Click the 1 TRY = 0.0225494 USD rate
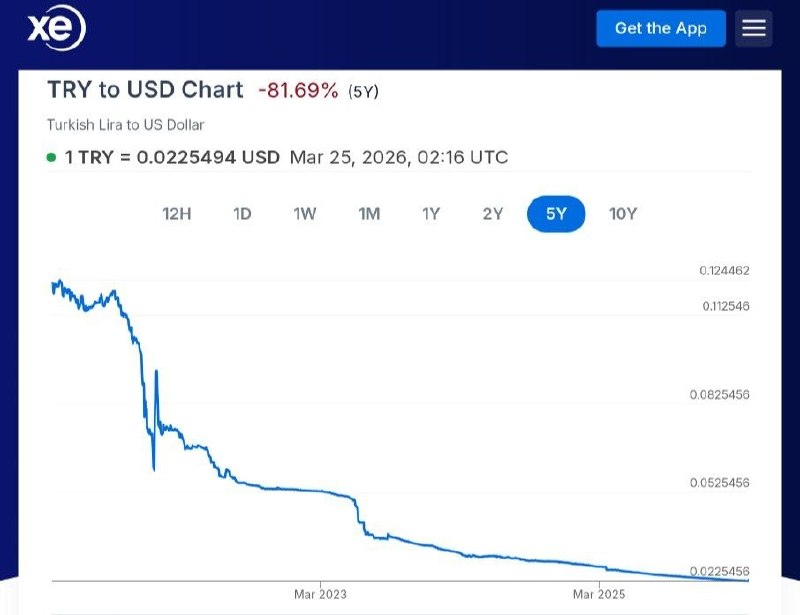This screenshot has height=615, width=800. (x=172, y=157)
